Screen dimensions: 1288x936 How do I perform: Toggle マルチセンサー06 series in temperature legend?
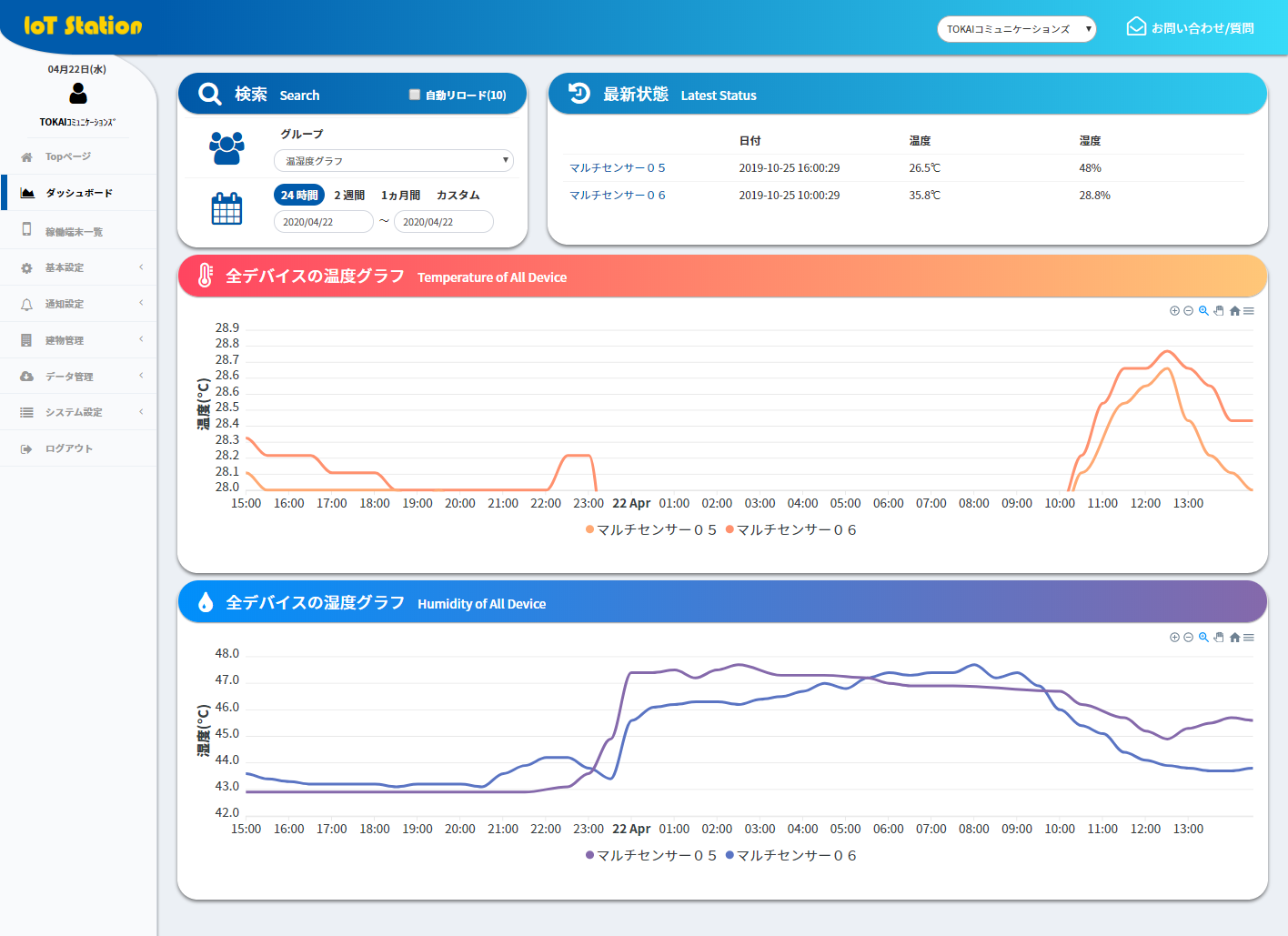tap(791, 529)
